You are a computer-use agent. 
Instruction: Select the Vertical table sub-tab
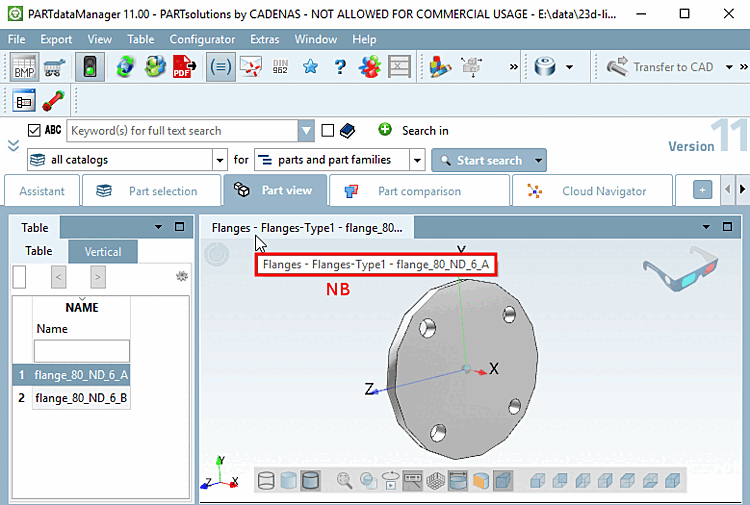[103, 252]
